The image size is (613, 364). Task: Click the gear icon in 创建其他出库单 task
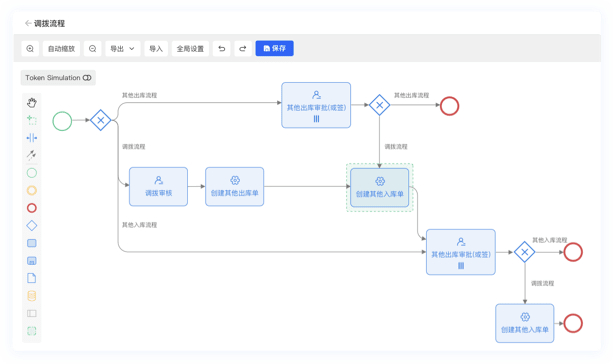pos(235,180)
